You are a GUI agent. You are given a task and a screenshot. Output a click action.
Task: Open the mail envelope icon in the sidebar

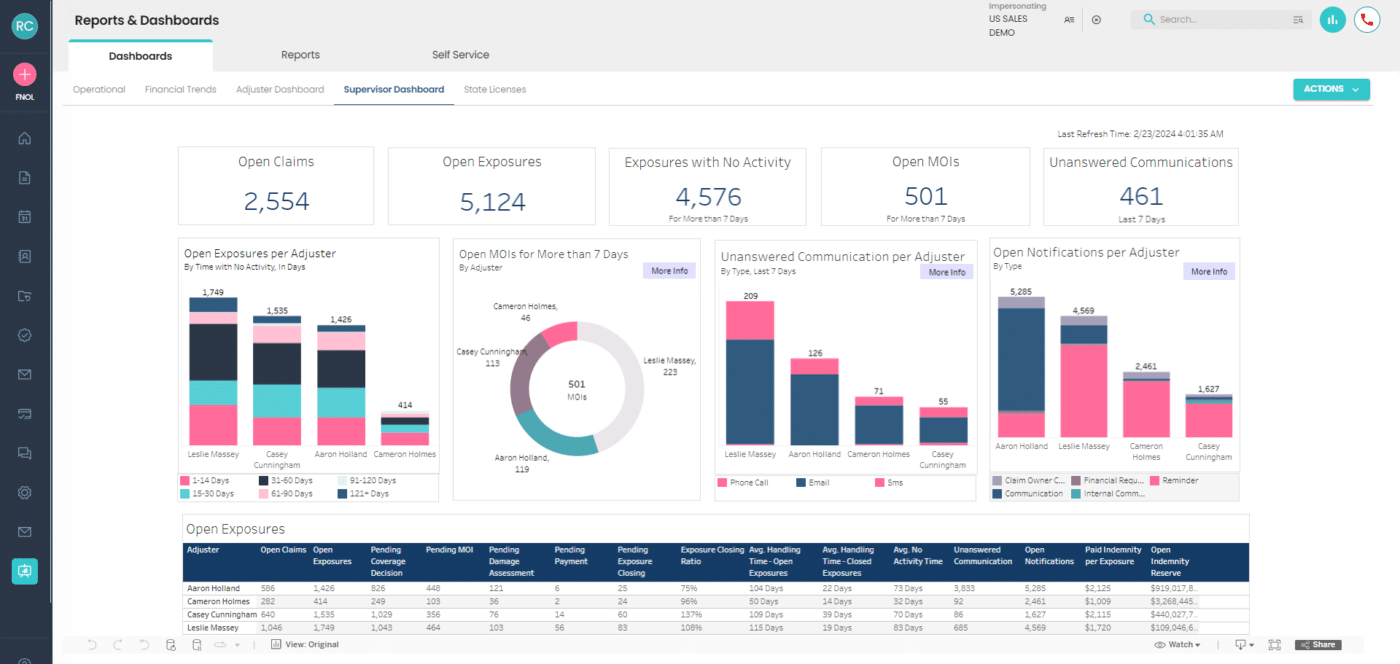click(x=25, y=374)
